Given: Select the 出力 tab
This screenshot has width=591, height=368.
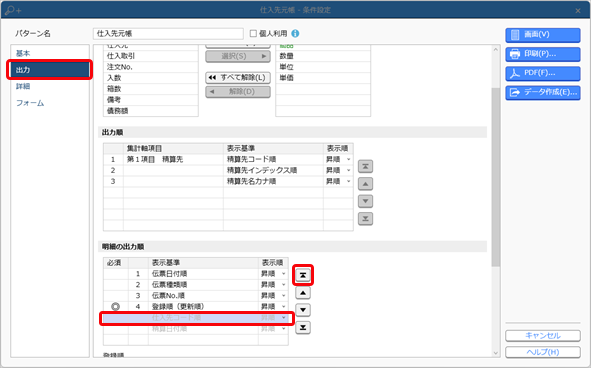Looking at the screenshot, I should pos(49,70).
